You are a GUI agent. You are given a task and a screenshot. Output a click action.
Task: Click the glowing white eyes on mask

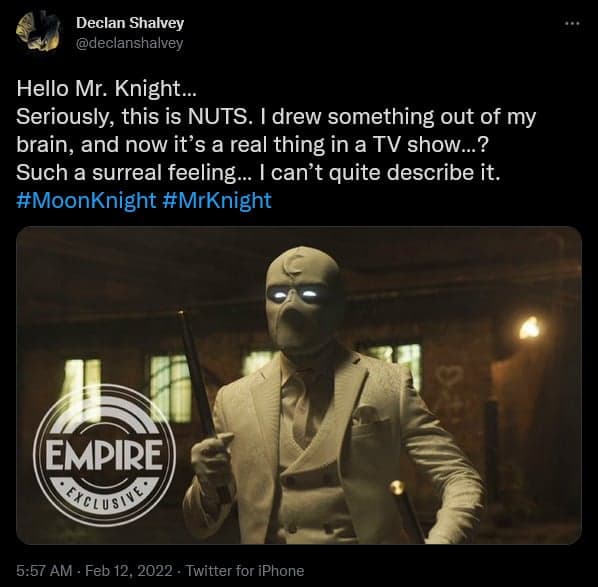point(293,294)
